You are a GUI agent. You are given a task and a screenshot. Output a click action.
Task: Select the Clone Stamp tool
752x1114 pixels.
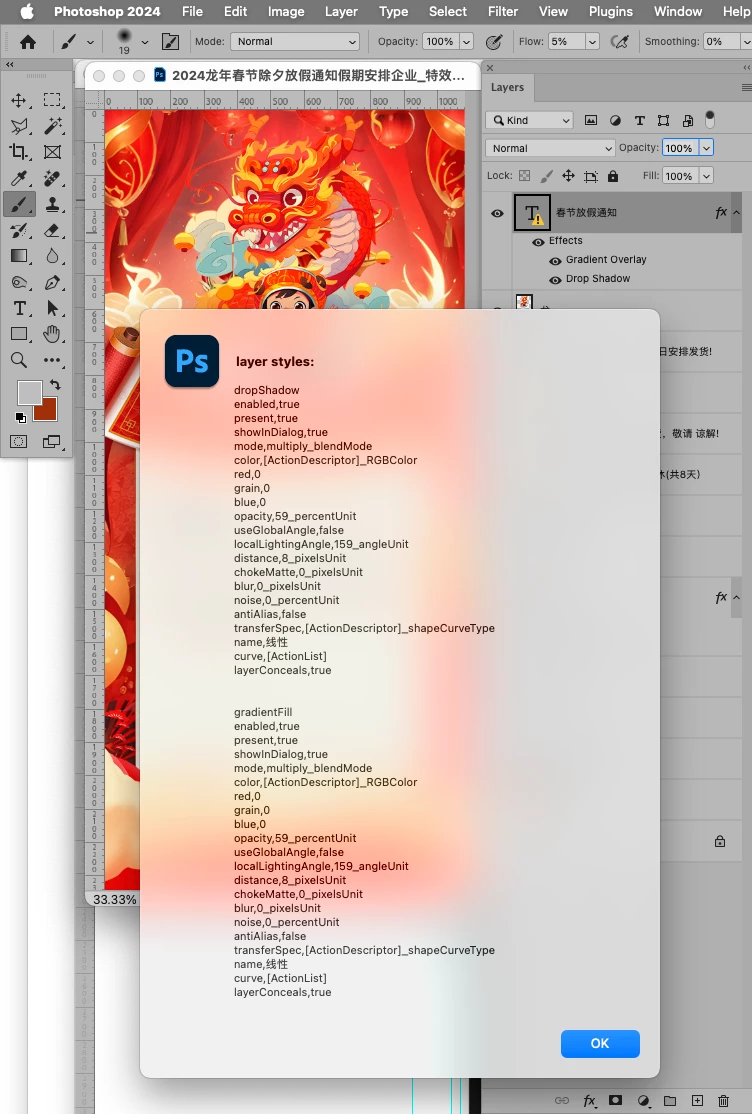(52, 205)
